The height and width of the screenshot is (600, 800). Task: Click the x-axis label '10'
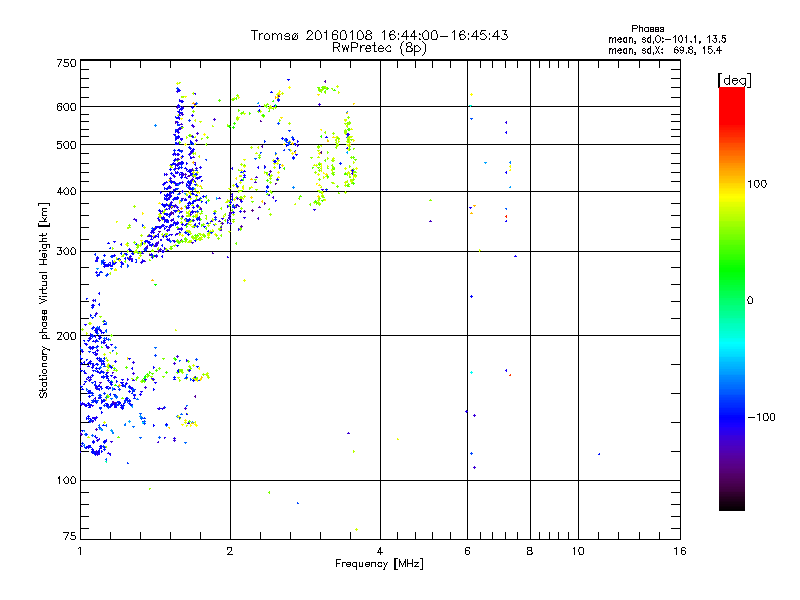pyautogui.click(x=578, y=551)
